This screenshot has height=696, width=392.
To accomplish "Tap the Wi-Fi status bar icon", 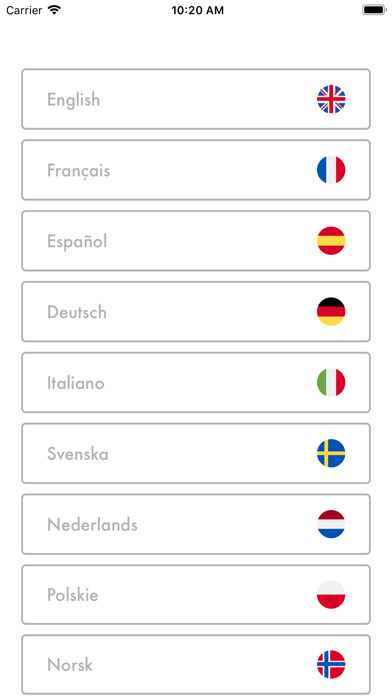I will point(54,10).
